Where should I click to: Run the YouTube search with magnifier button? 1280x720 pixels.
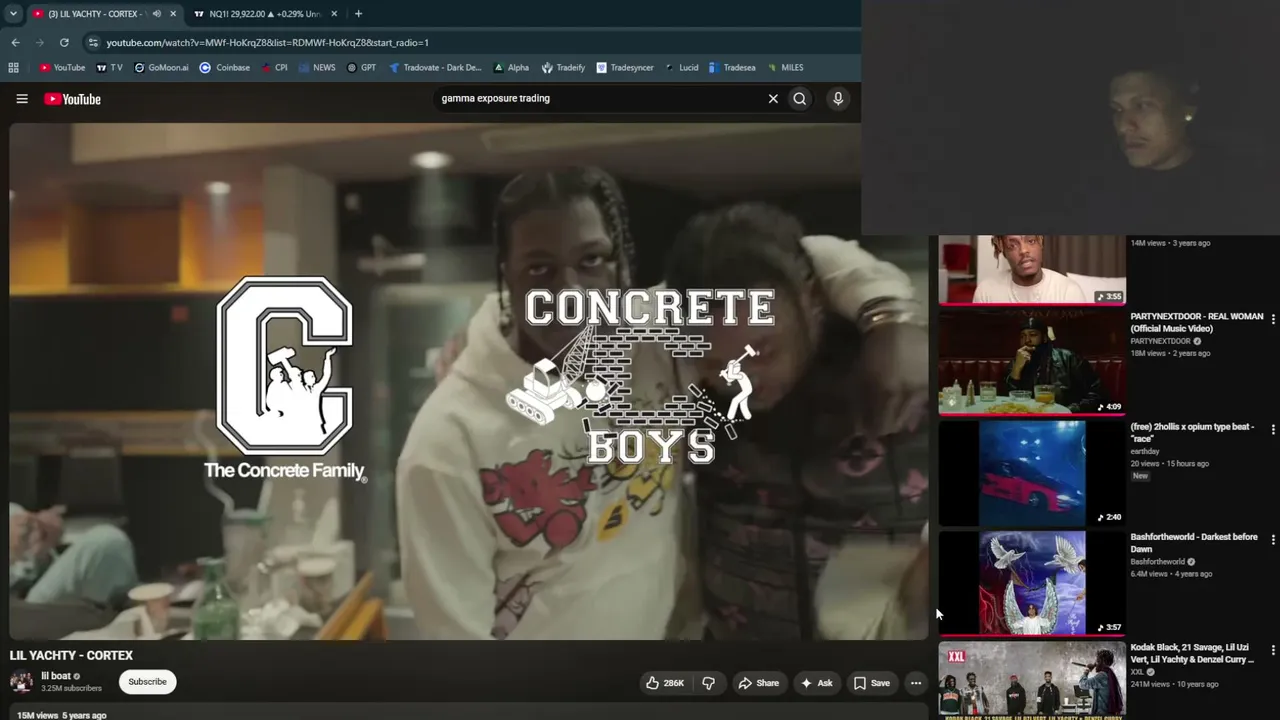click(800, 98)
